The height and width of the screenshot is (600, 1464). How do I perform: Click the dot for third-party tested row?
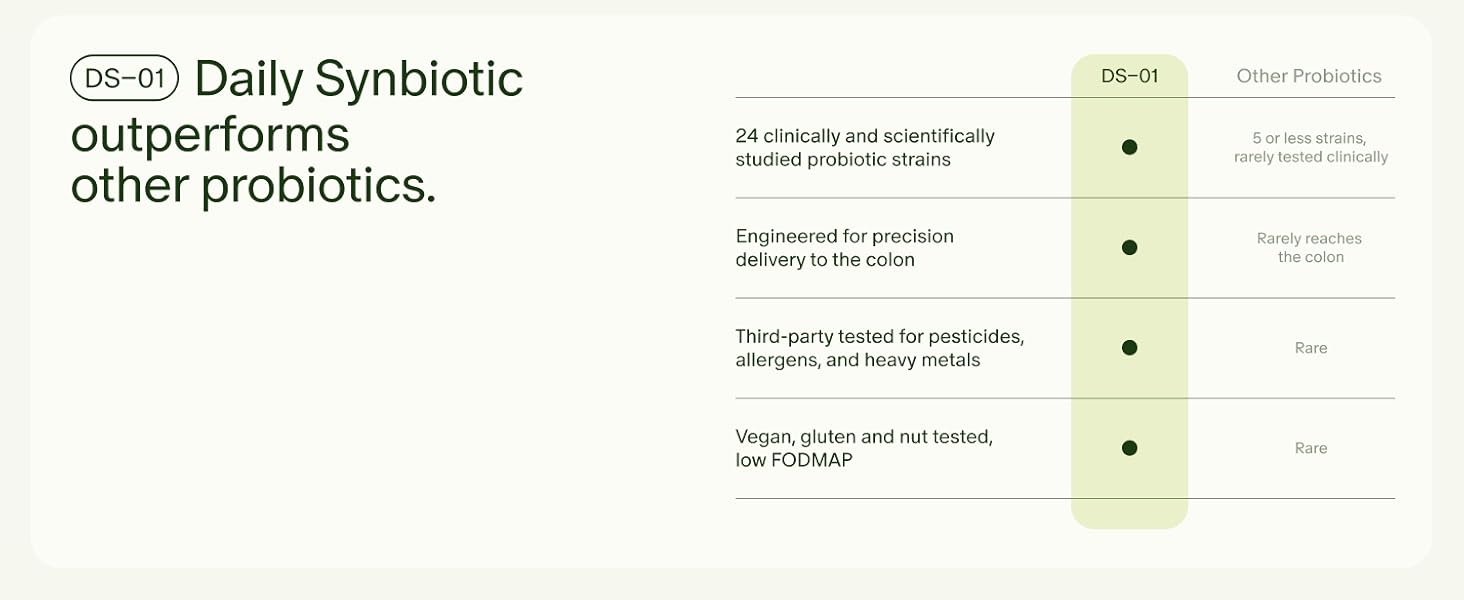[1129, 348]
